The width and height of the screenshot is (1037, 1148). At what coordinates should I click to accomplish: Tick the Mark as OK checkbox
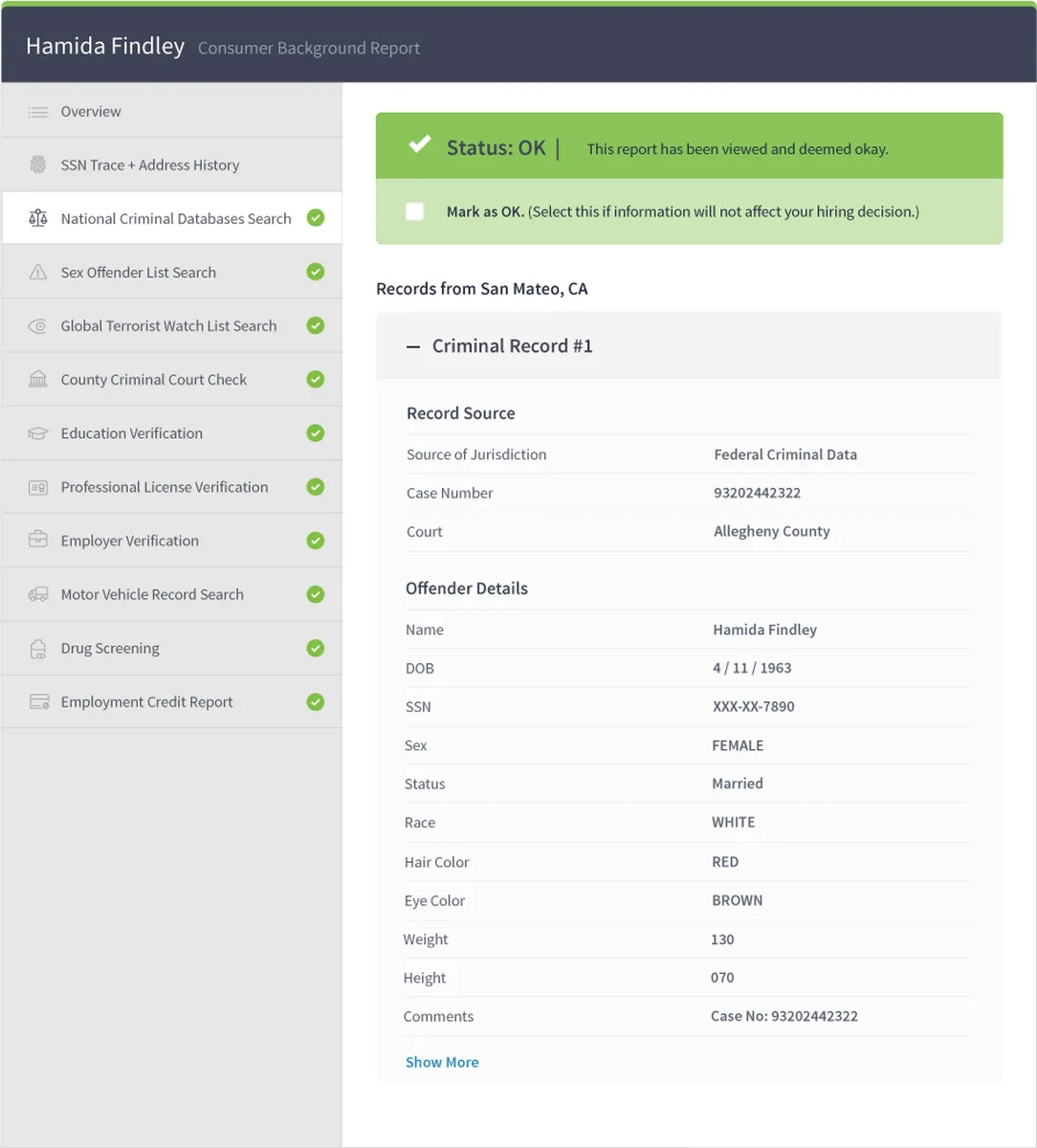tap(414, 211)
